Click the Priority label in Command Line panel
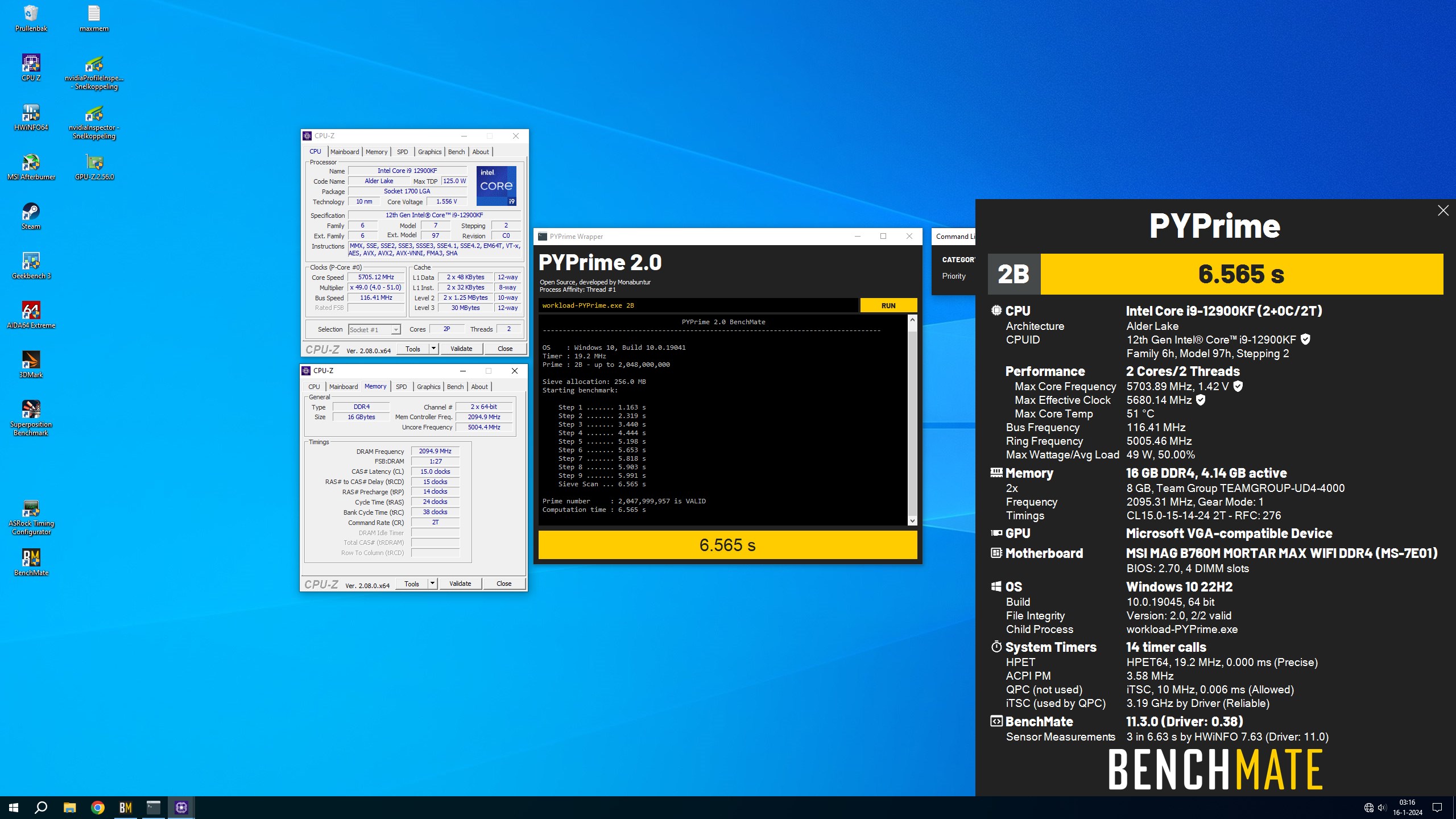This screenshot has height=819, width=1456. pyautogui.click(x=954, y=276)
